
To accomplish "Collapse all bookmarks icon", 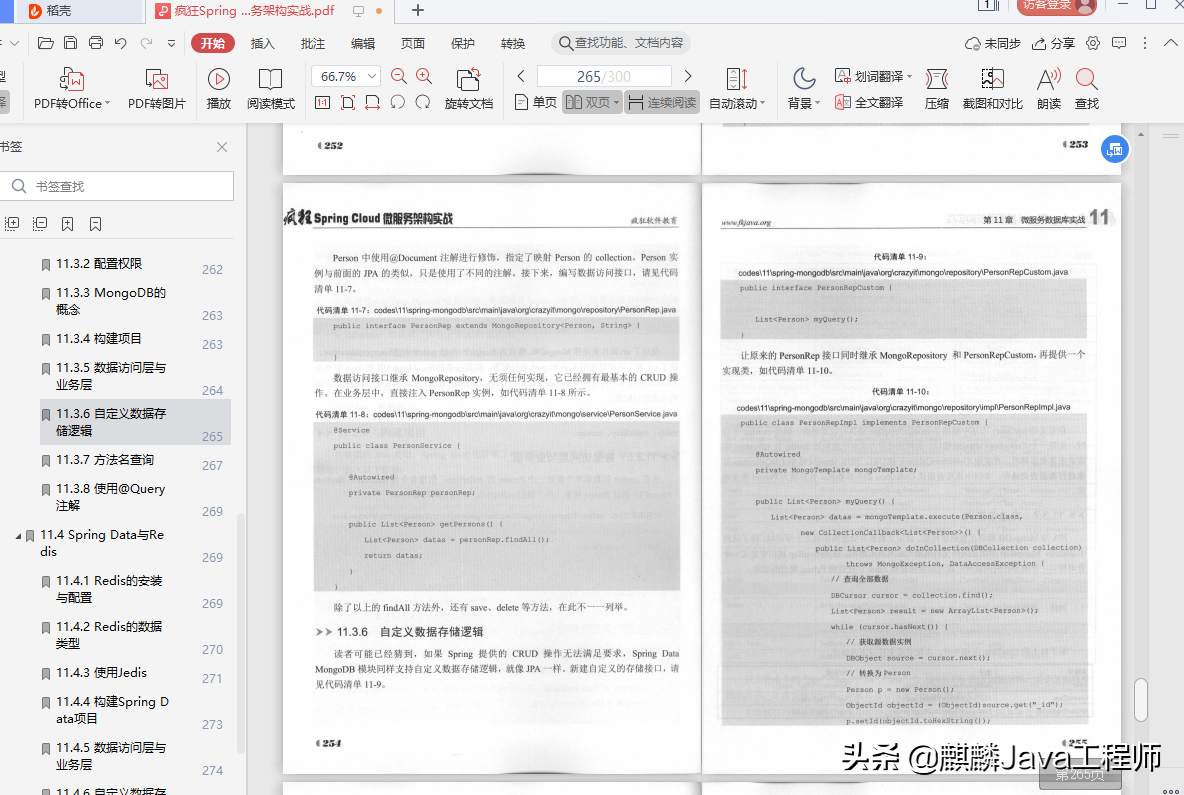I will tap(40, 223).
